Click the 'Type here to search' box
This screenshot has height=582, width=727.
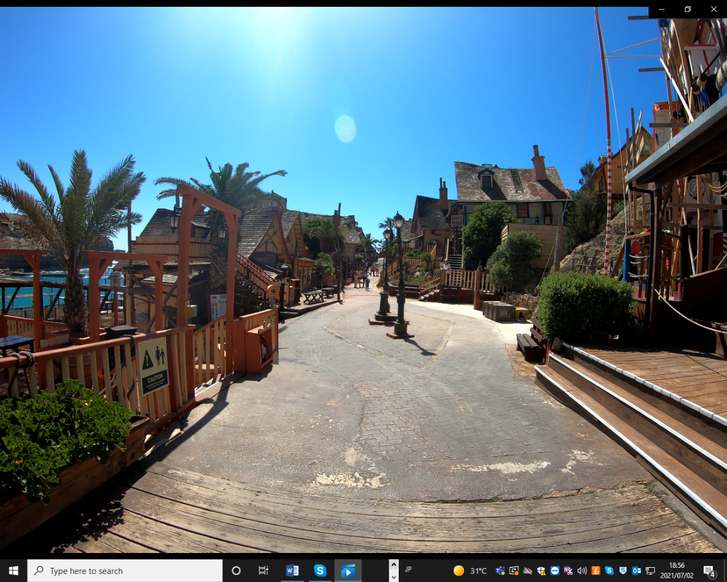pos(125,571)
